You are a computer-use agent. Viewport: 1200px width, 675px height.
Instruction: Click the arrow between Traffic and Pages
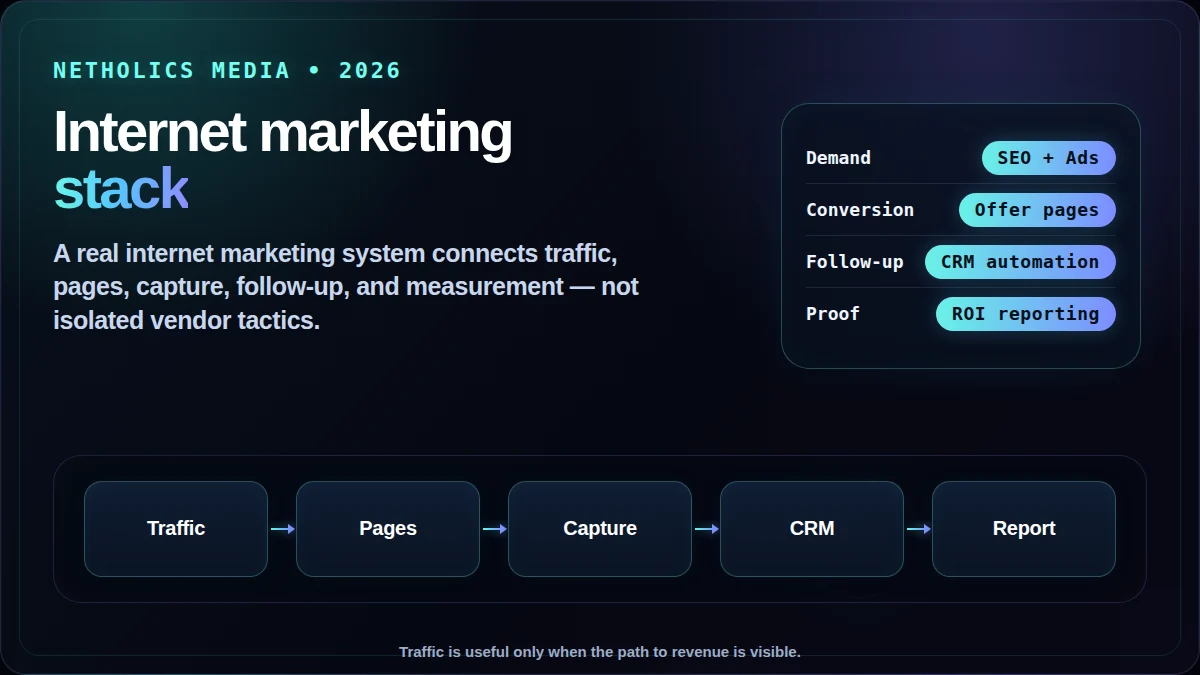(282, 529)
